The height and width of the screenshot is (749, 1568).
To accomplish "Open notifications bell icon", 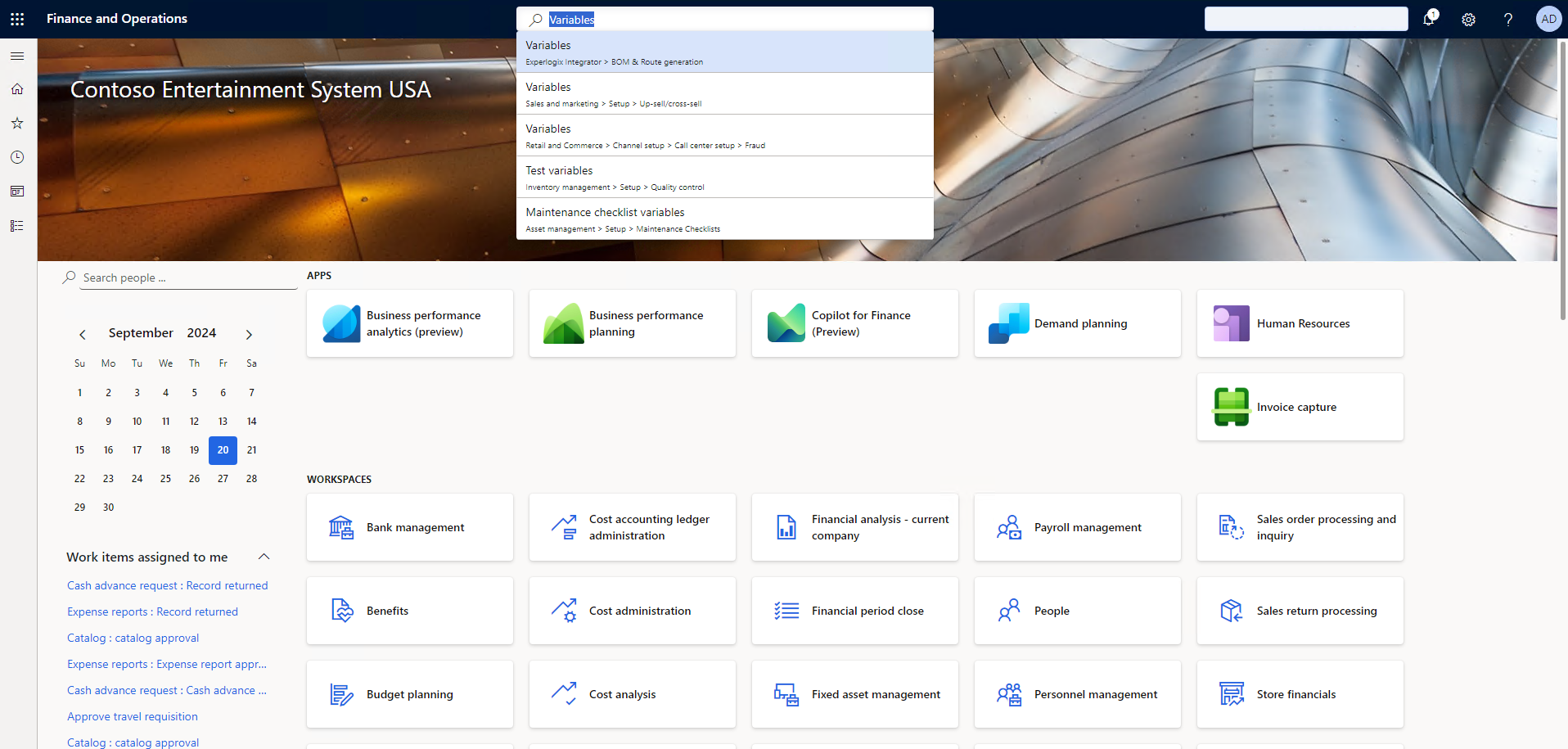I will [1429, 19].
